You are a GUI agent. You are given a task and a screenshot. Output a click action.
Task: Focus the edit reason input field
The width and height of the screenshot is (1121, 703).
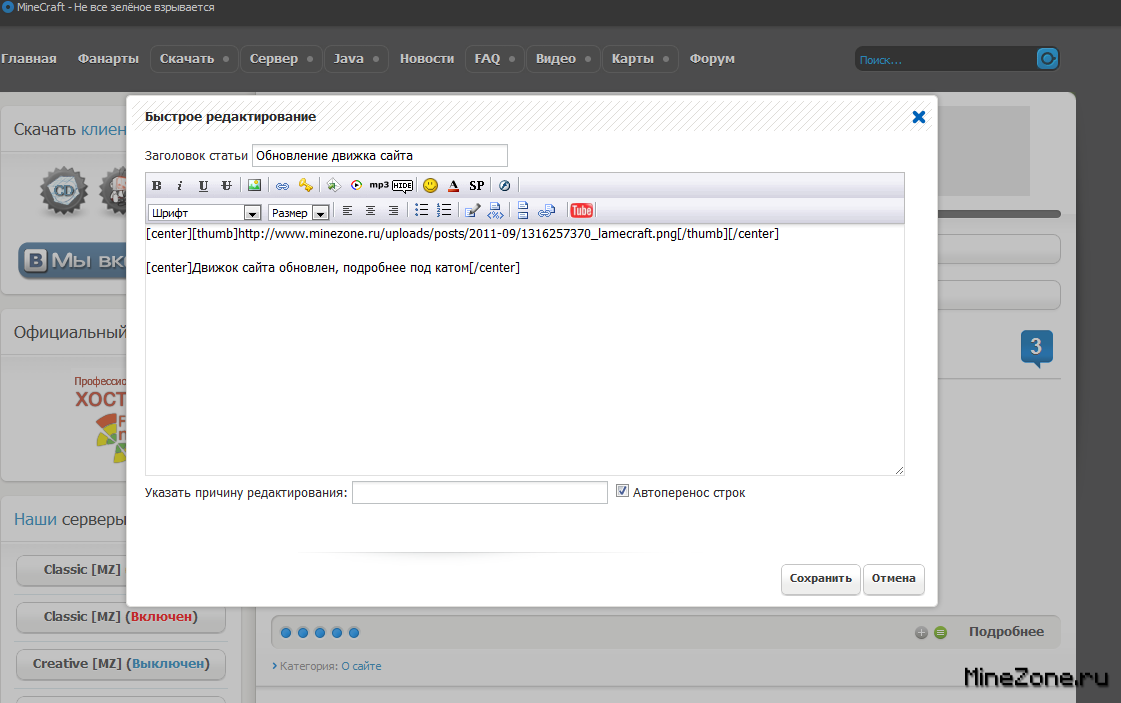tap(480, 493)
